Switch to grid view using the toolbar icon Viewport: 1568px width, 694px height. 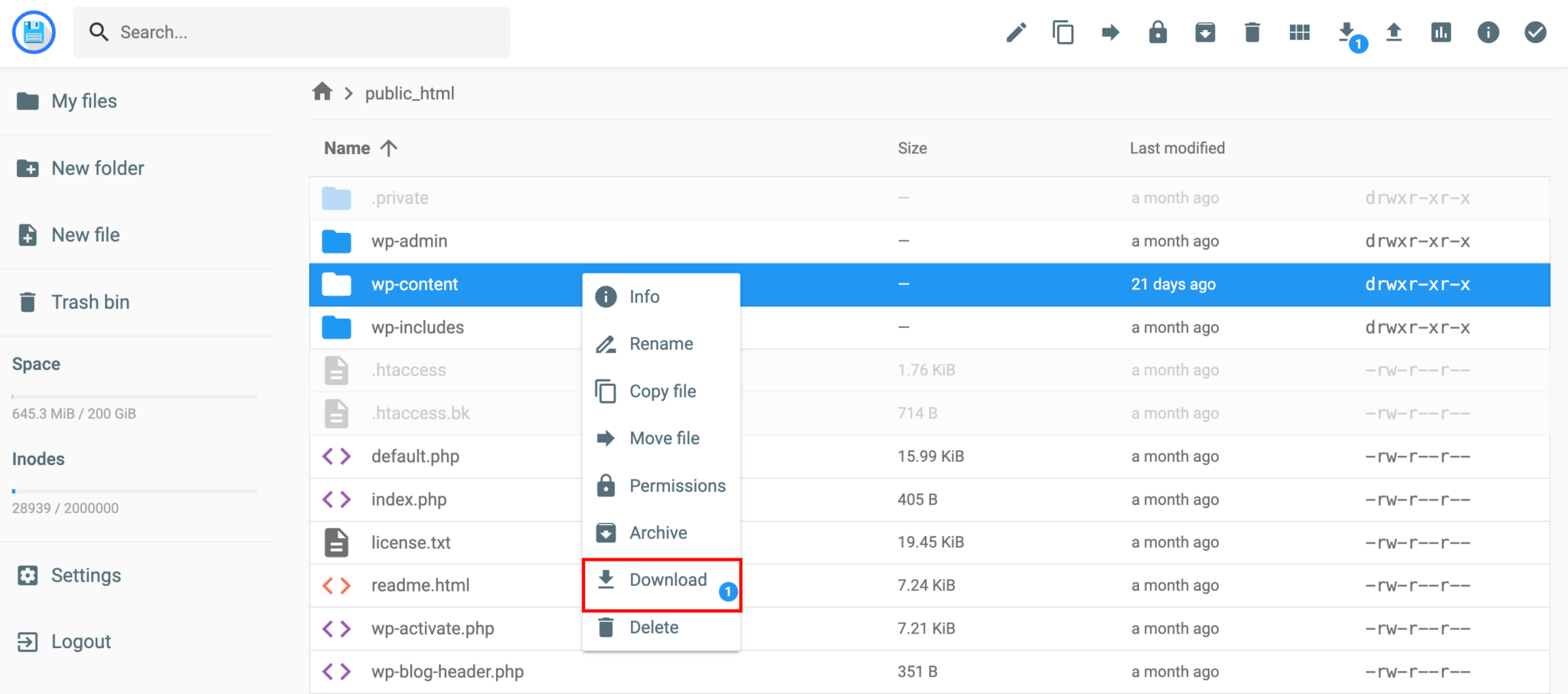click(1299, 32)
